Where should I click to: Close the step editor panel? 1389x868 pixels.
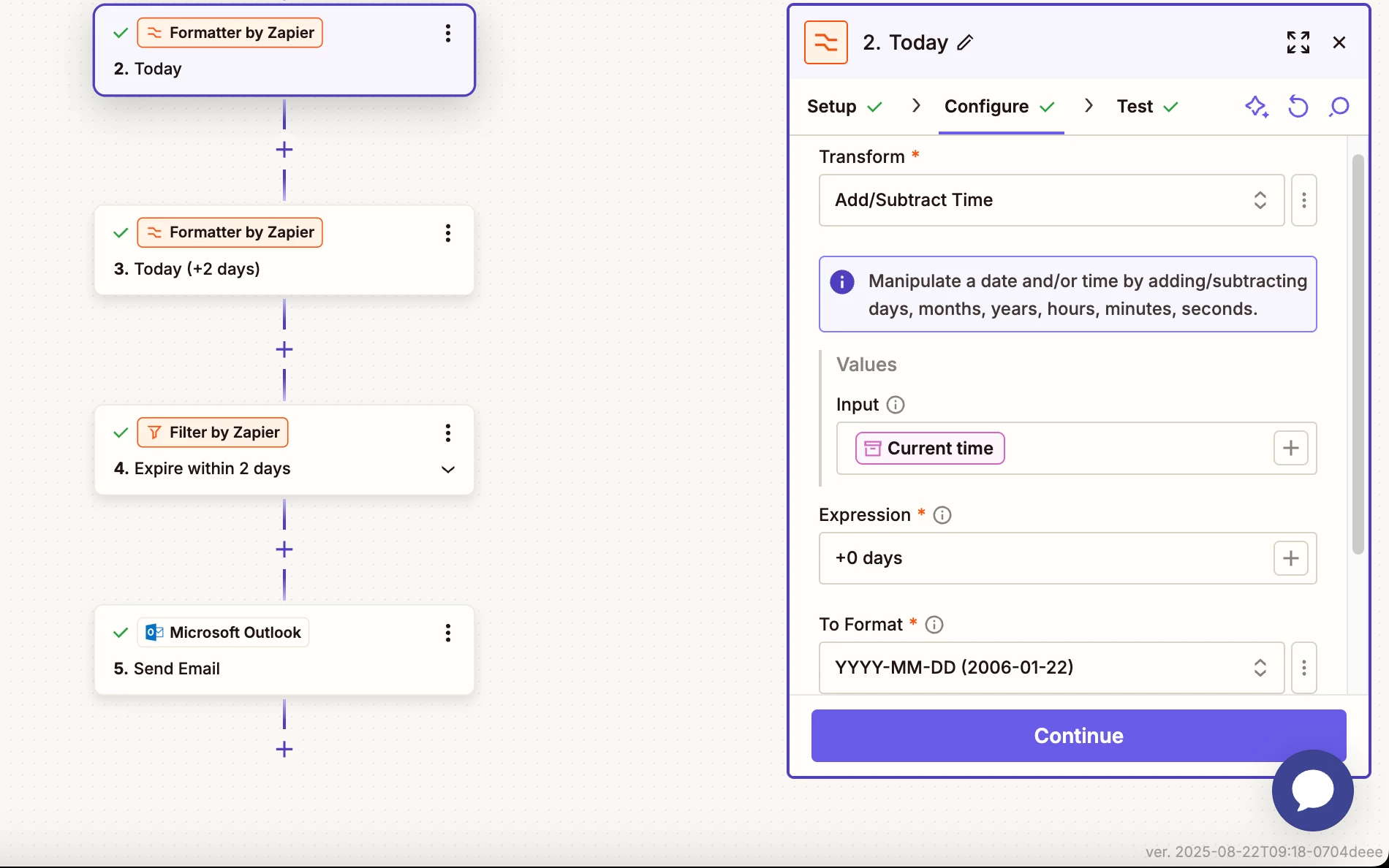coord(1339,42)
